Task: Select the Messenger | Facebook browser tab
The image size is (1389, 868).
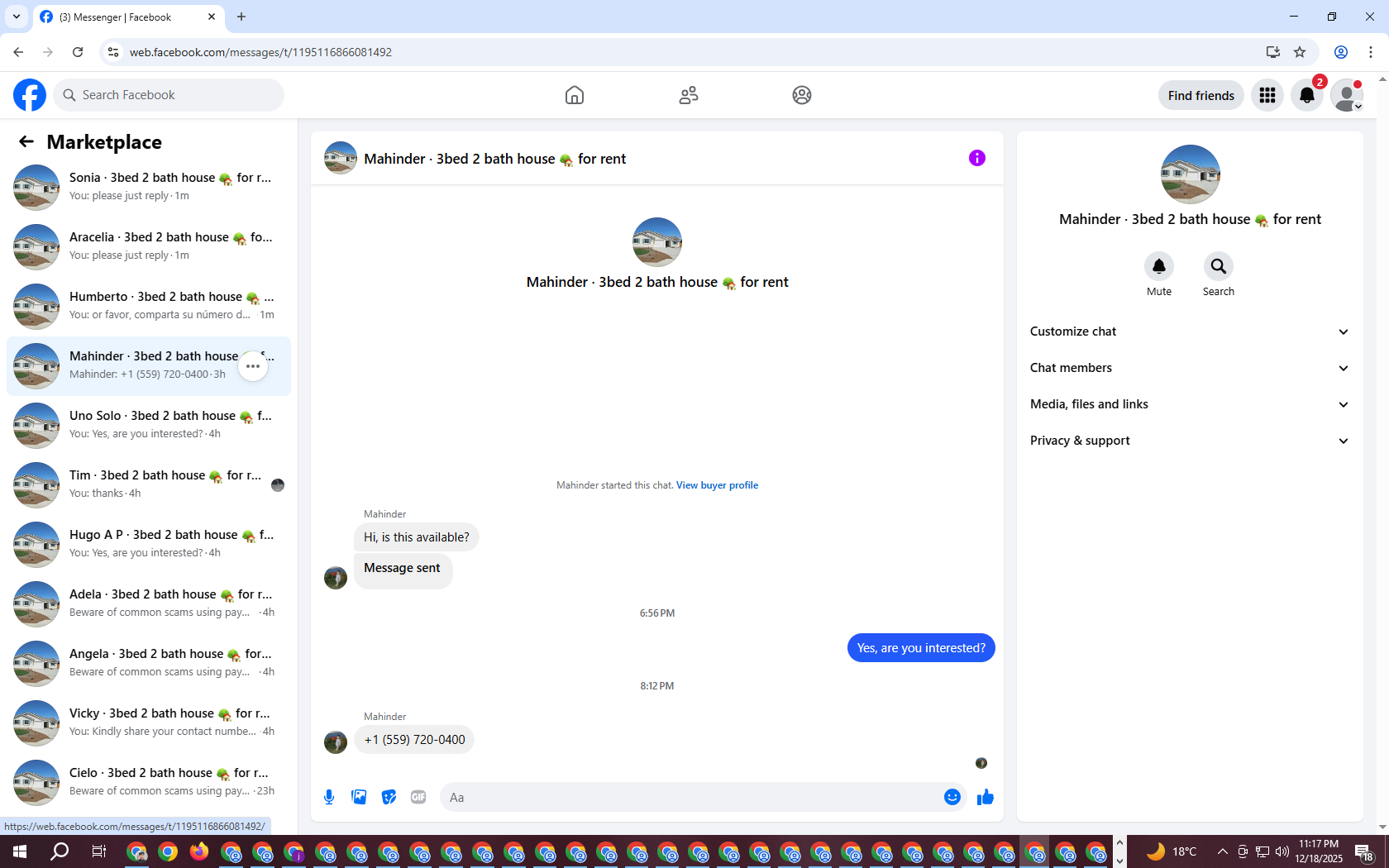Action: pos(128,17)
